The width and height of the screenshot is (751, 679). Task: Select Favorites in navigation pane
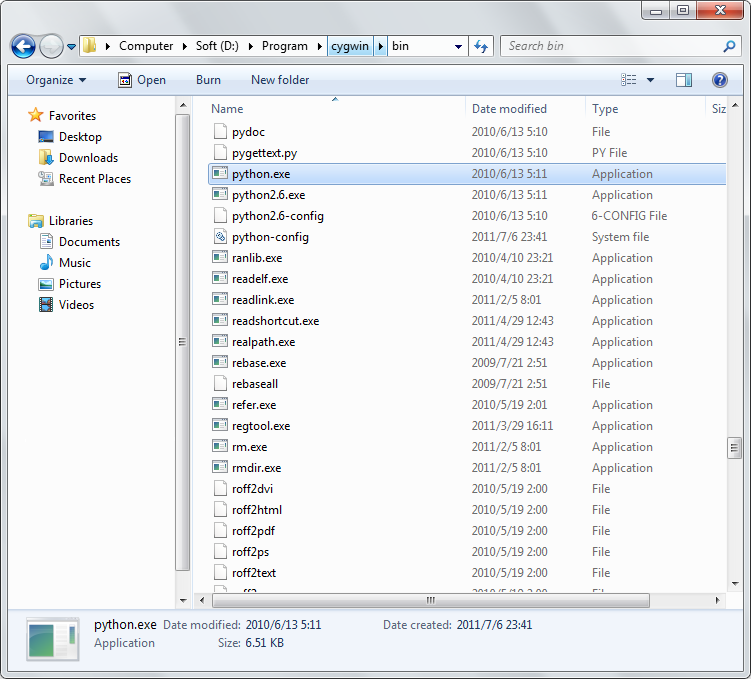72,116
